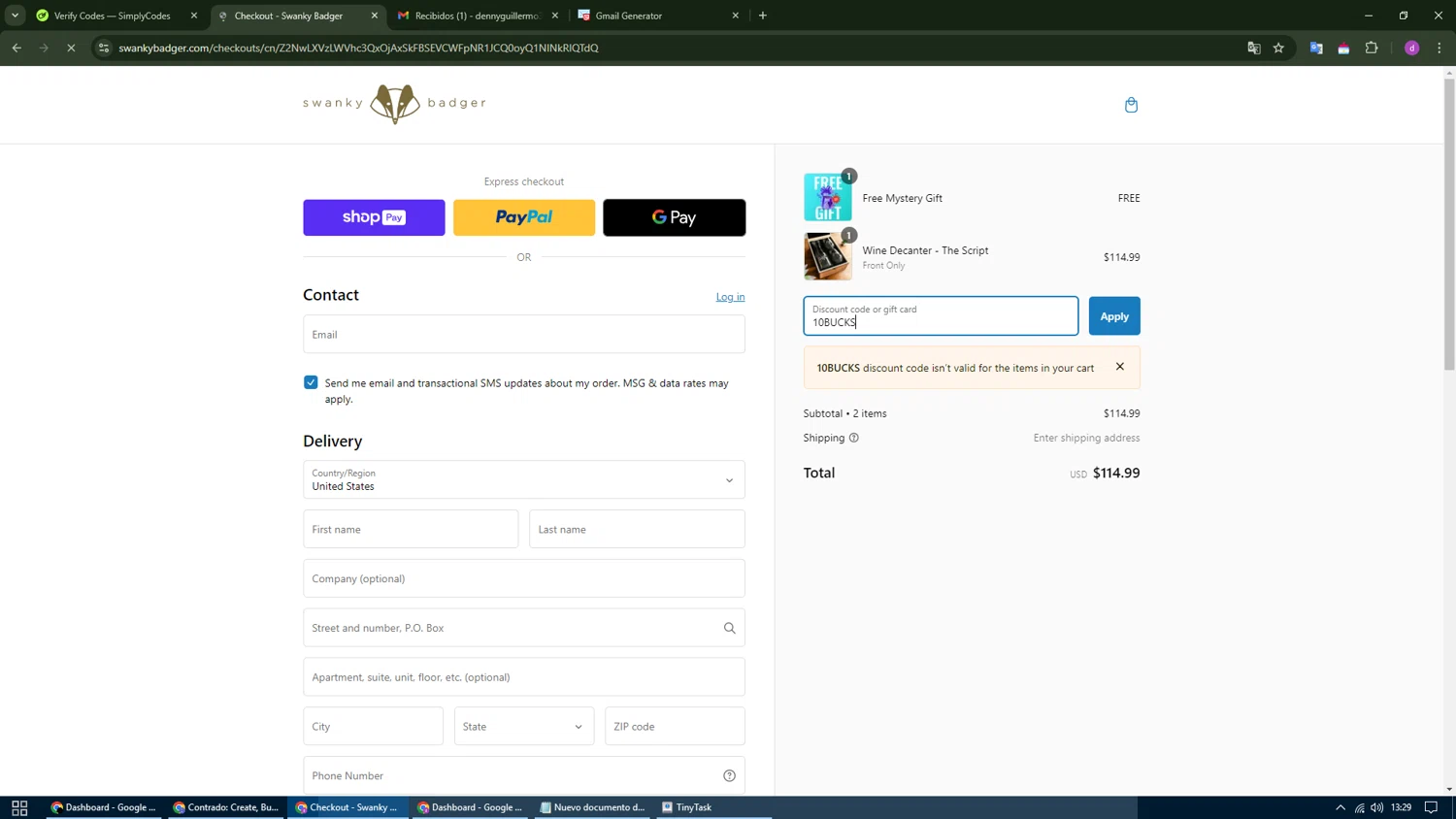Click the address search magnifier icon
The width and height of the screenshot is (1456, 819).
click(729, 628)
